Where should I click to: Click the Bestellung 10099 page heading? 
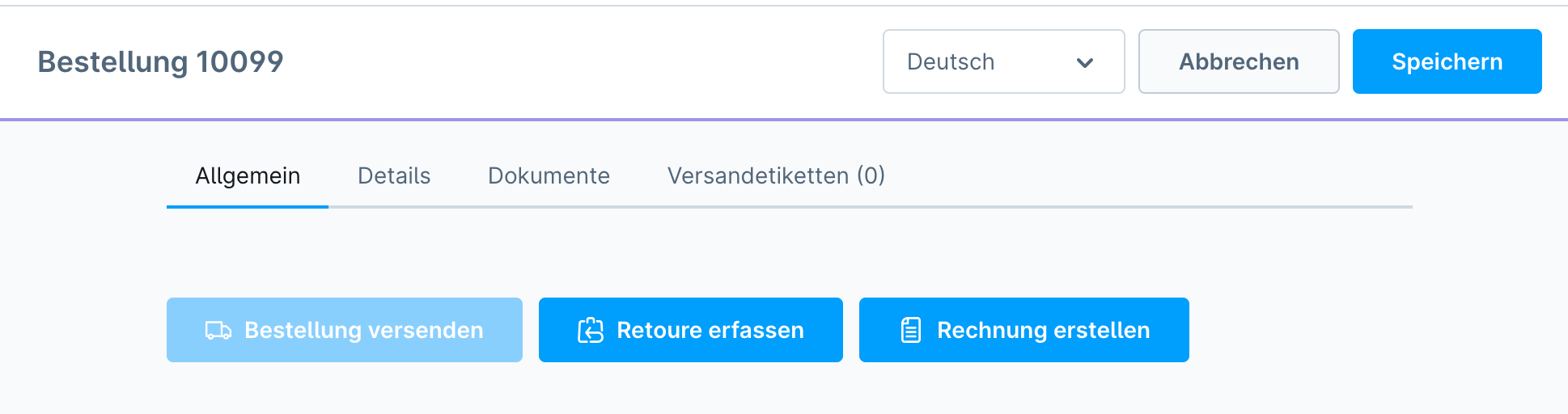(160, 61)
